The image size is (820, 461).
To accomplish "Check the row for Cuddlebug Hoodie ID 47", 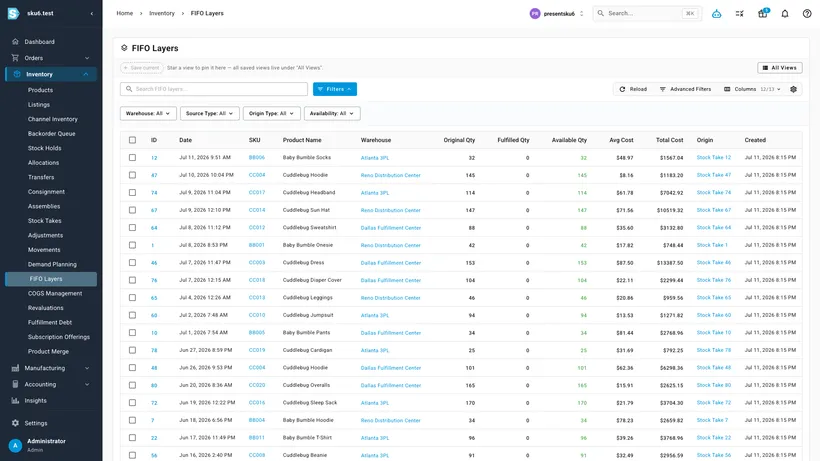I will point(132,175).
